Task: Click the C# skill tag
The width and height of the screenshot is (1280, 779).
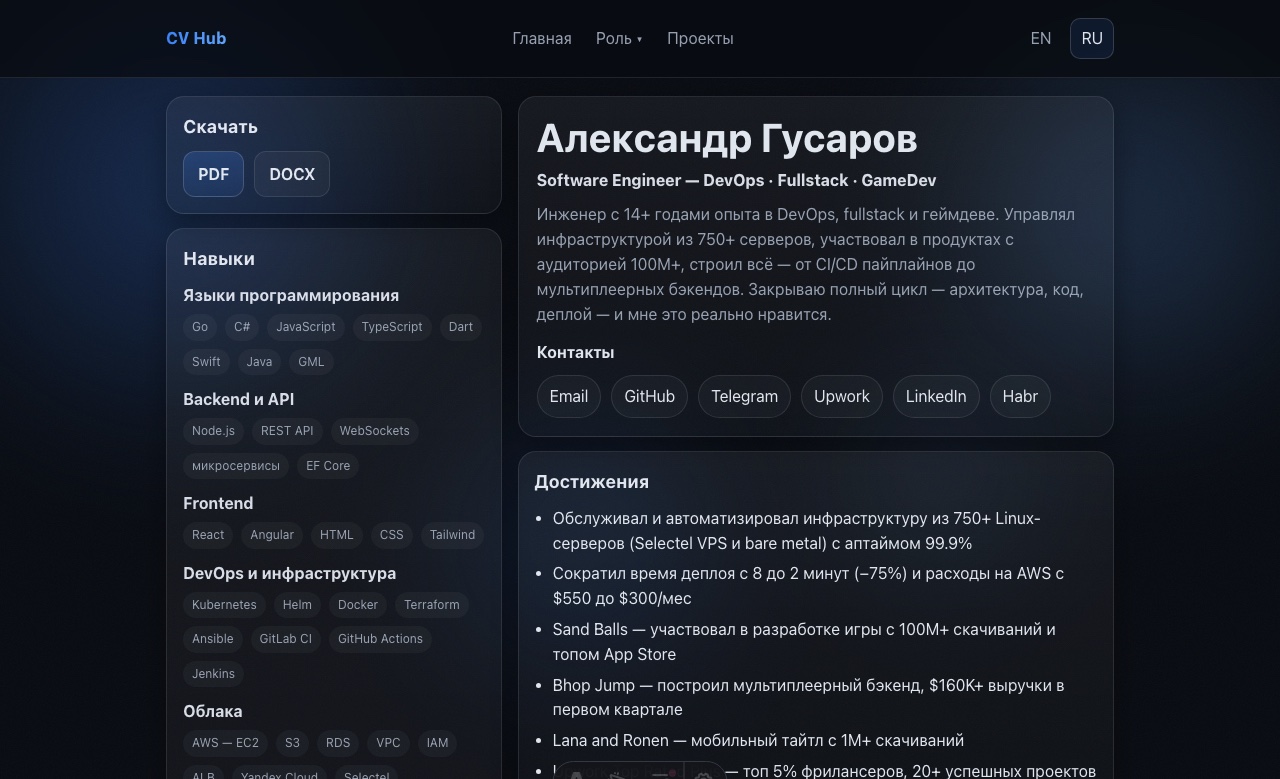Action: (x=242, y=327)
